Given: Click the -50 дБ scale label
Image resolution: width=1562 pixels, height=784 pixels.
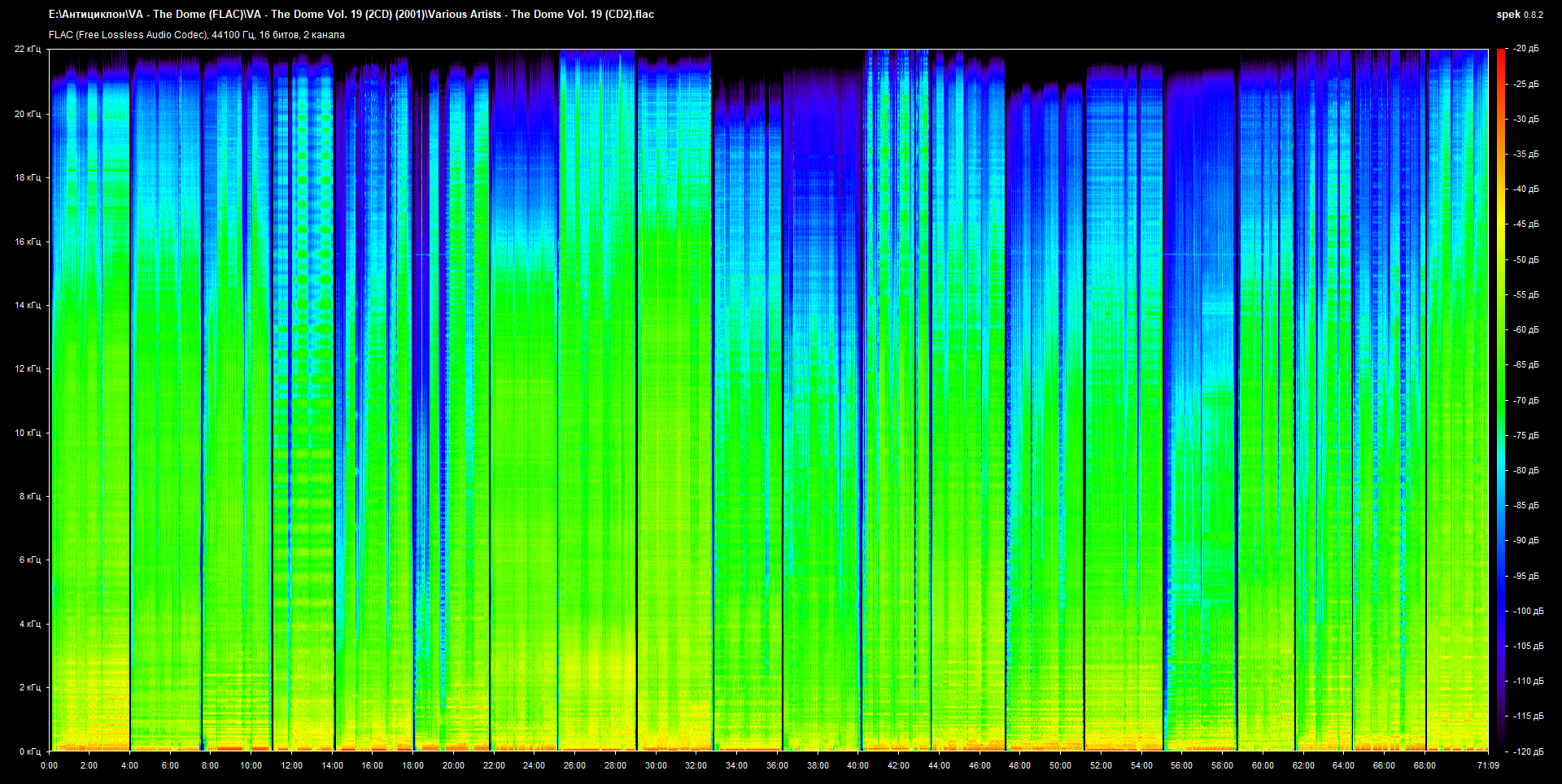Looking at the screenshot, I should [x=1526, y=259].
